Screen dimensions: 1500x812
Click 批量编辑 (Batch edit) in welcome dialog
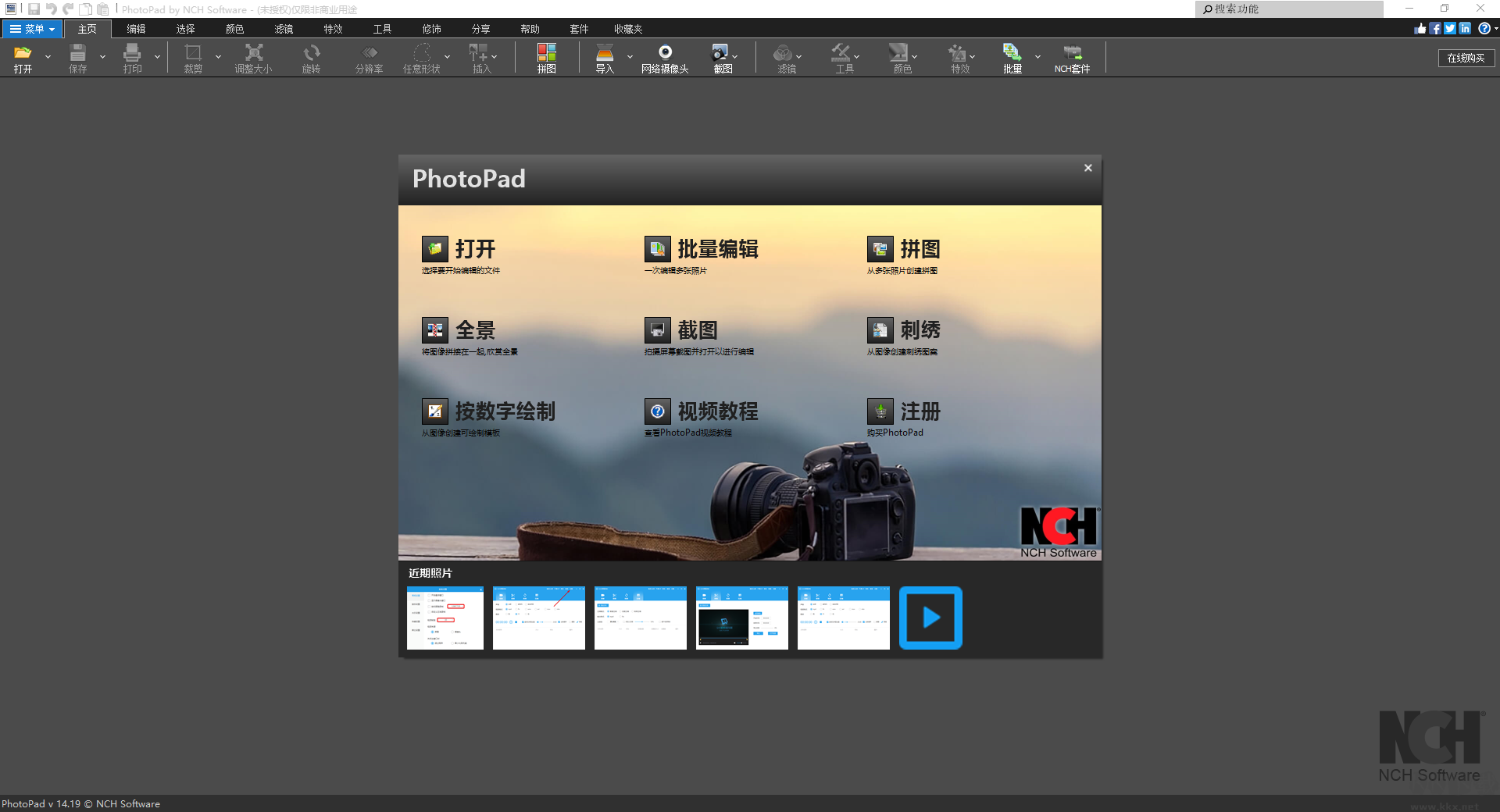[702, 250]
